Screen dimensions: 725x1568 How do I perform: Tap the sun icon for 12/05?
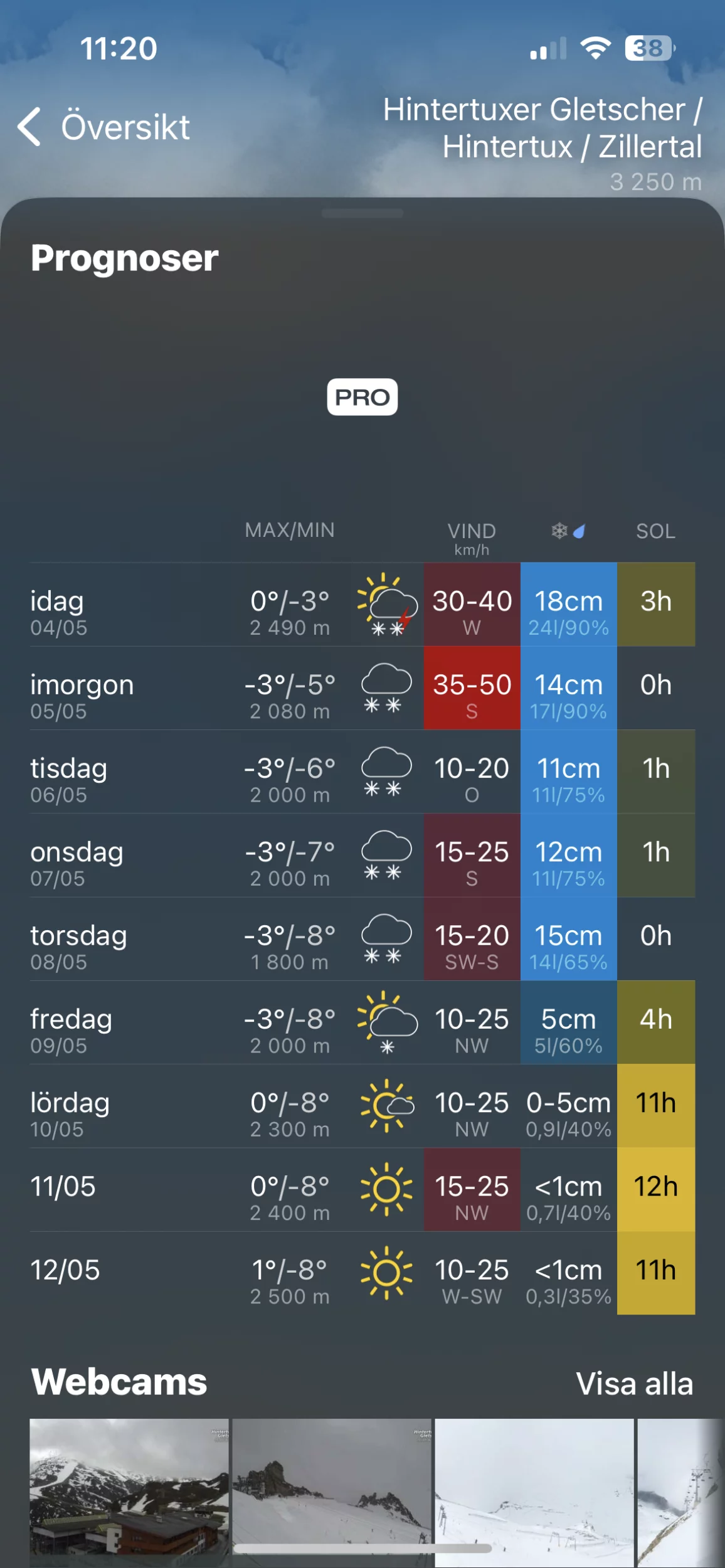click(386, 1273)
